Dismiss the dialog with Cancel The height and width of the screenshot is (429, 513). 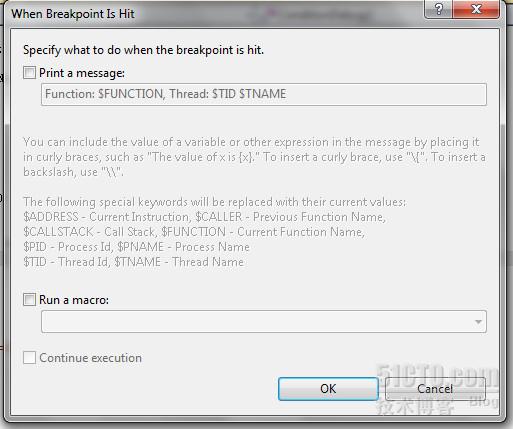(435, 389)
